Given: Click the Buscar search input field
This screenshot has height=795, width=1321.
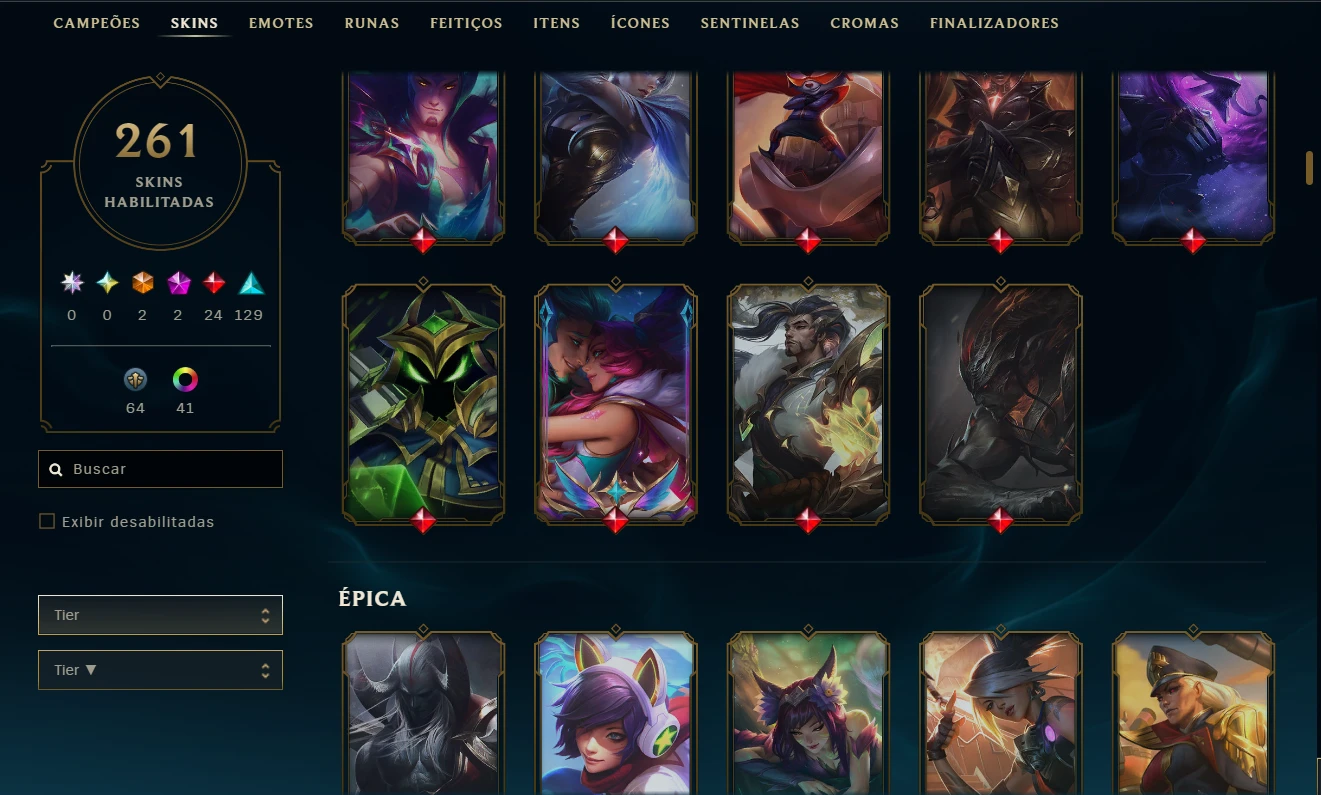Looking at the screenshot, I should click(160, 469).
